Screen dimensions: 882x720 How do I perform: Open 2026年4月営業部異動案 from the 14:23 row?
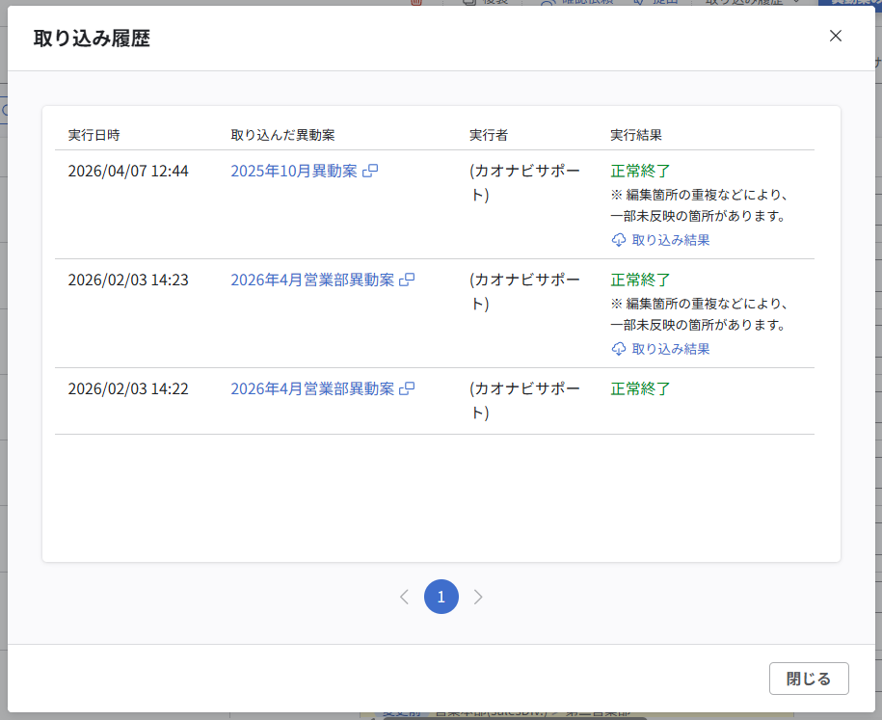(312, 280)
